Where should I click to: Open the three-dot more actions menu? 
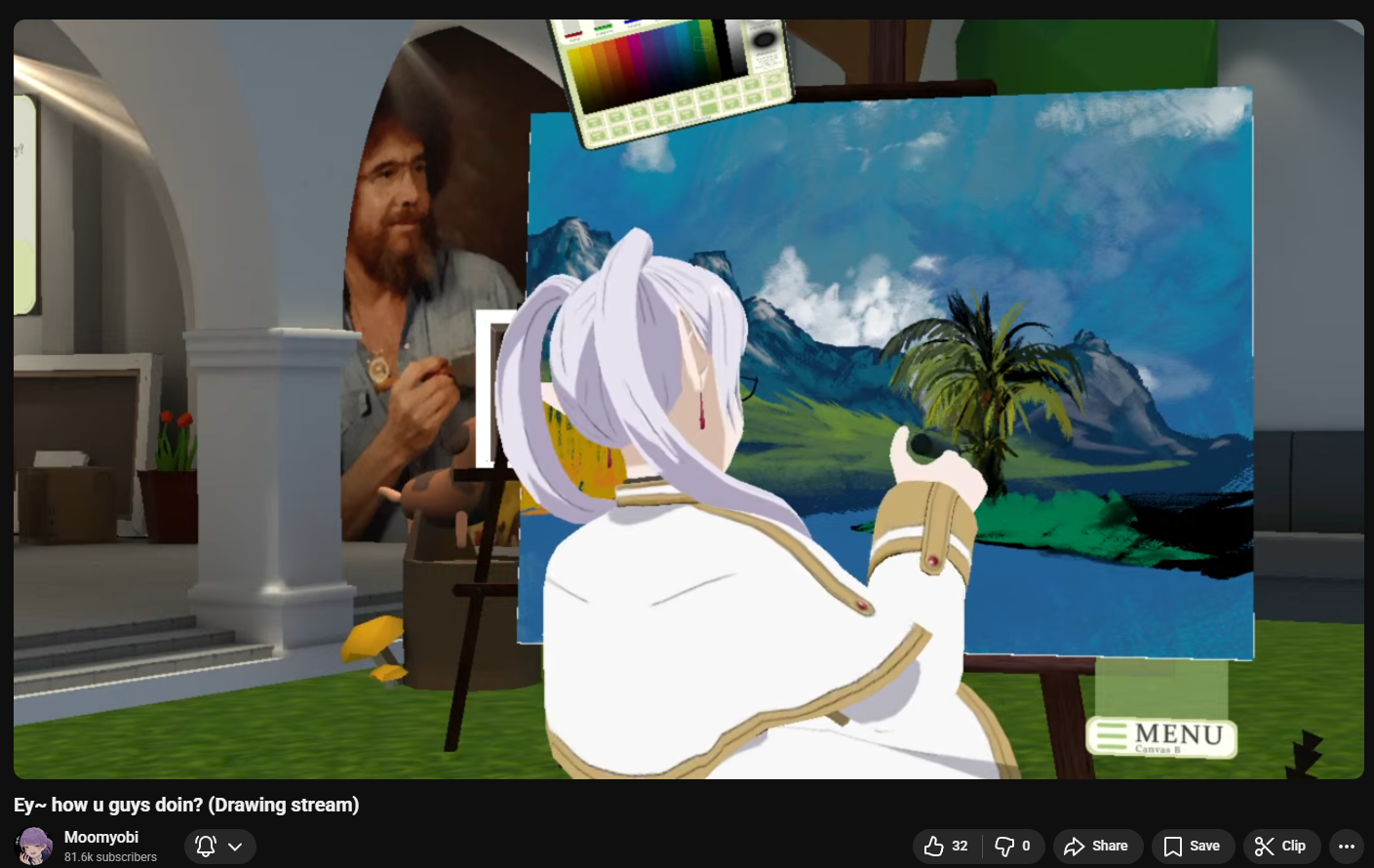tap(1347, 846)
